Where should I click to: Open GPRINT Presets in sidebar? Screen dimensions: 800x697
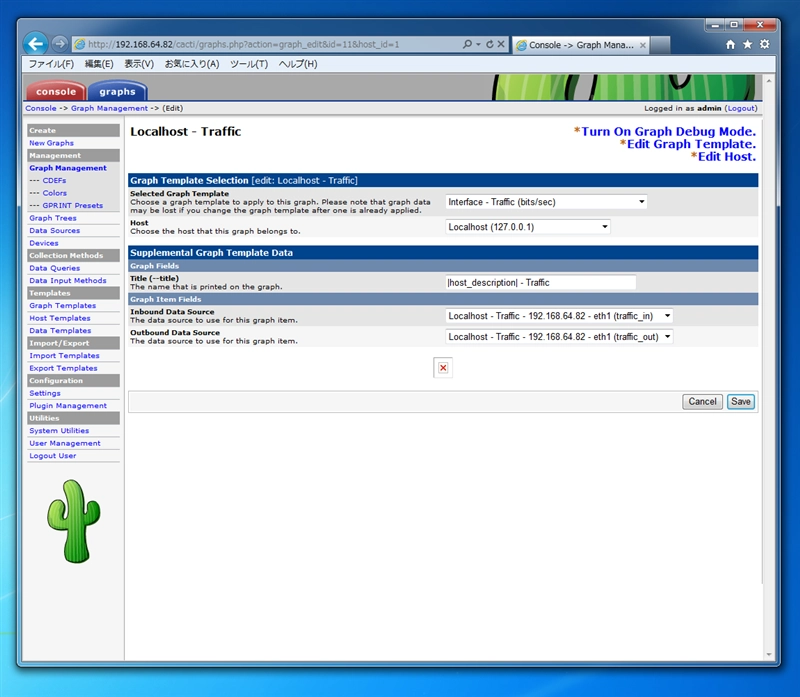(72, 206)
